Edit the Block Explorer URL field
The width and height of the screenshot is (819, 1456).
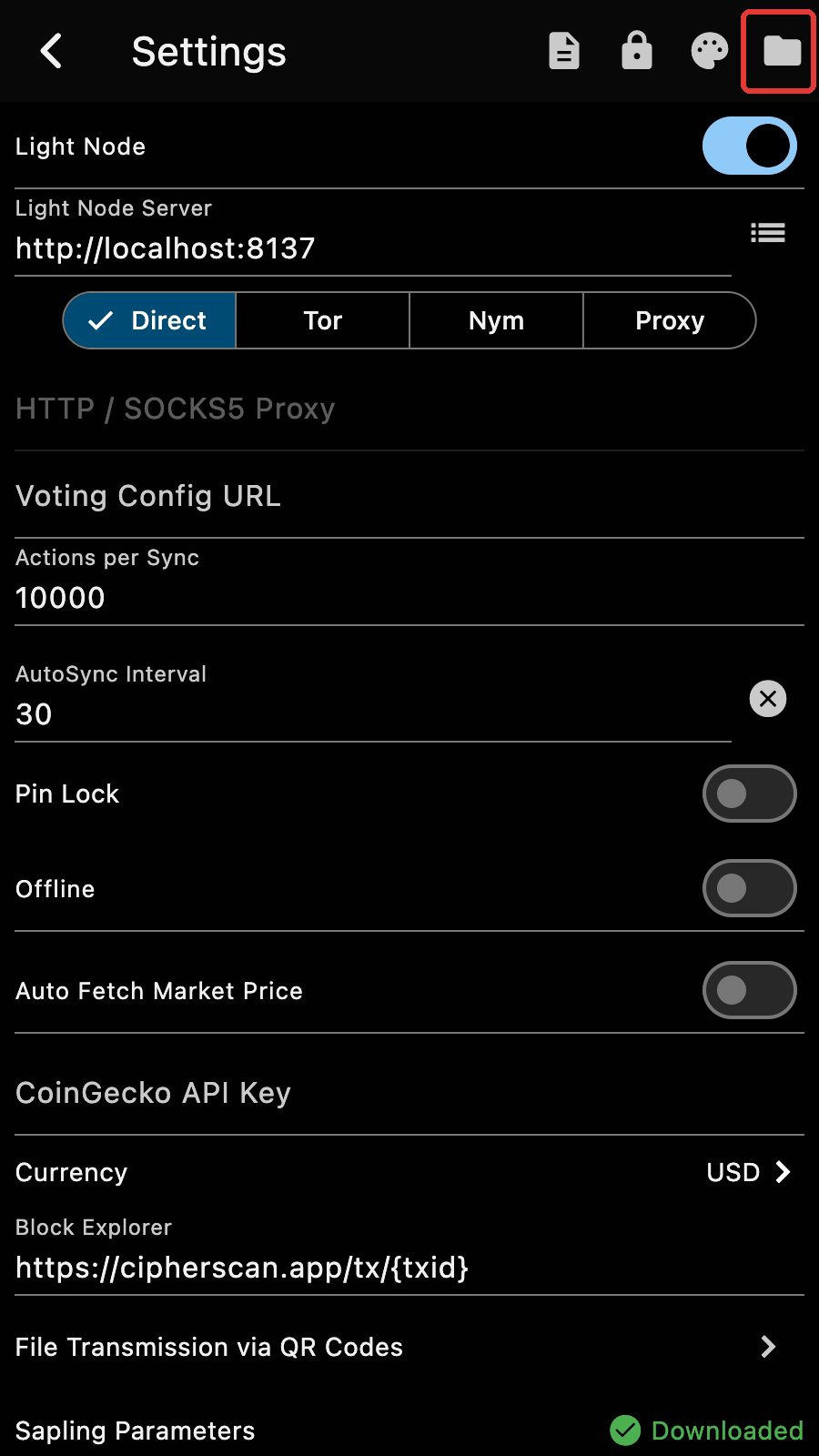pyautogui.click(x=409, y=1253)
